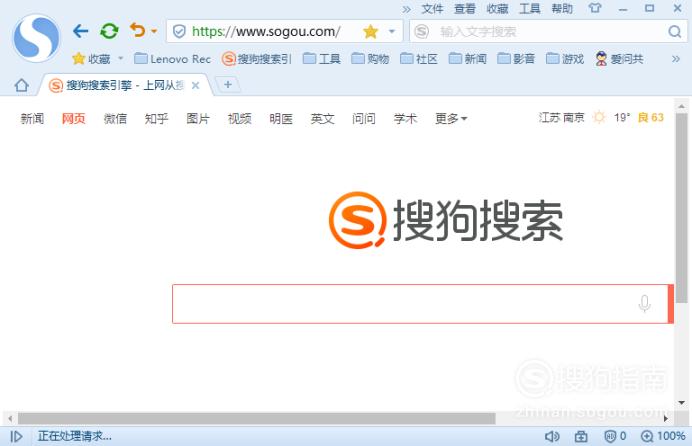Open the 明医 search category
This screenshot has height=446, width=692.
pyautogui.click(x=281, y=118)
